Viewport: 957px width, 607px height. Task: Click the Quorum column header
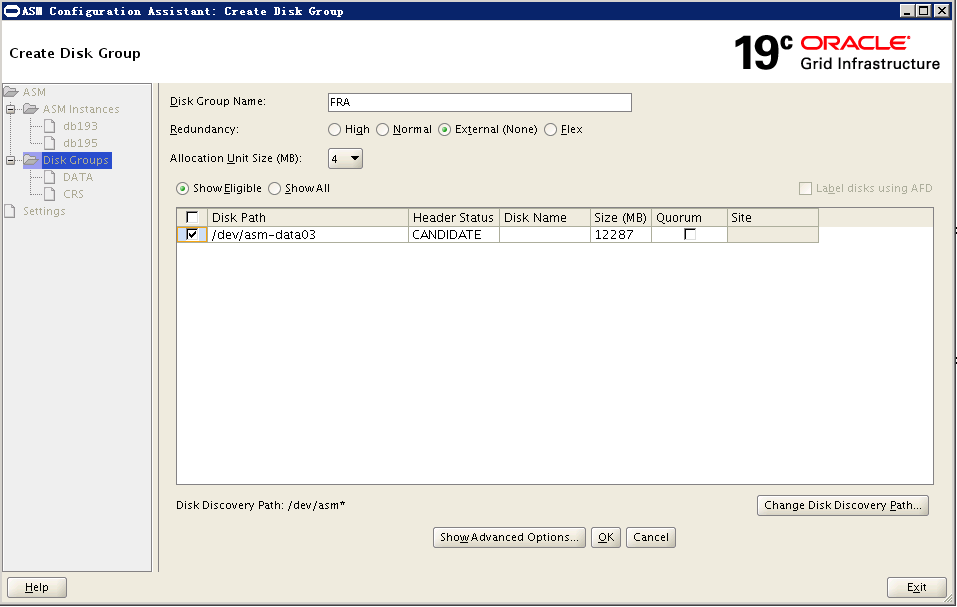[x=689, y=218]
